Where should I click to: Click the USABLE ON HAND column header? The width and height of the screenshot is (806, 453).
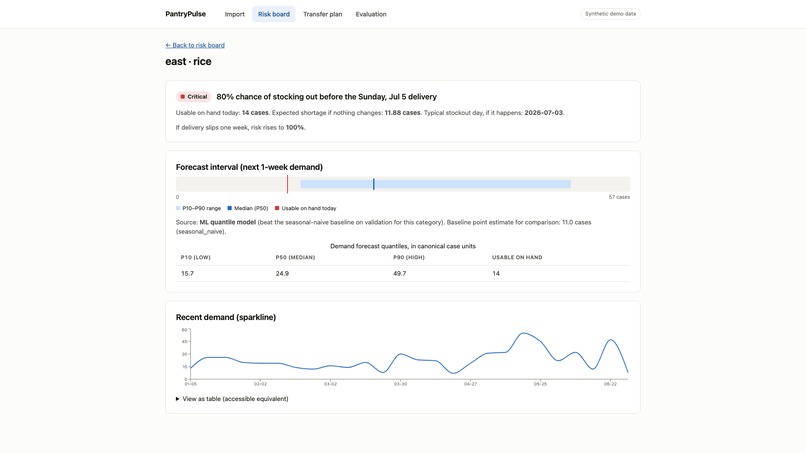point(517,258)
